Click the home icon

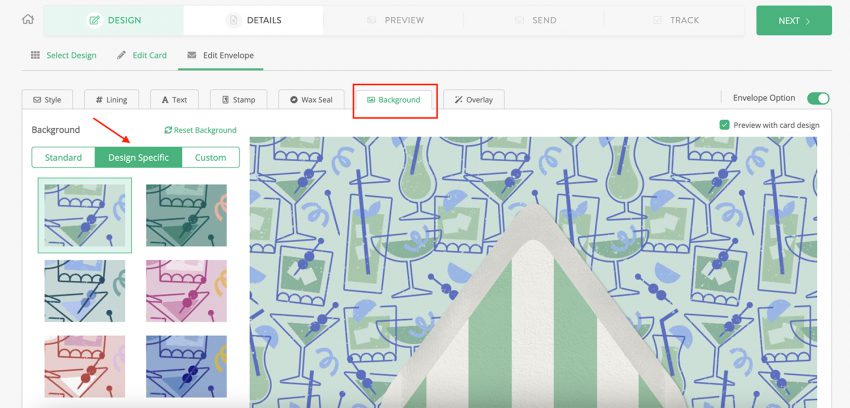pyautogui.click(x=28, y=20)
